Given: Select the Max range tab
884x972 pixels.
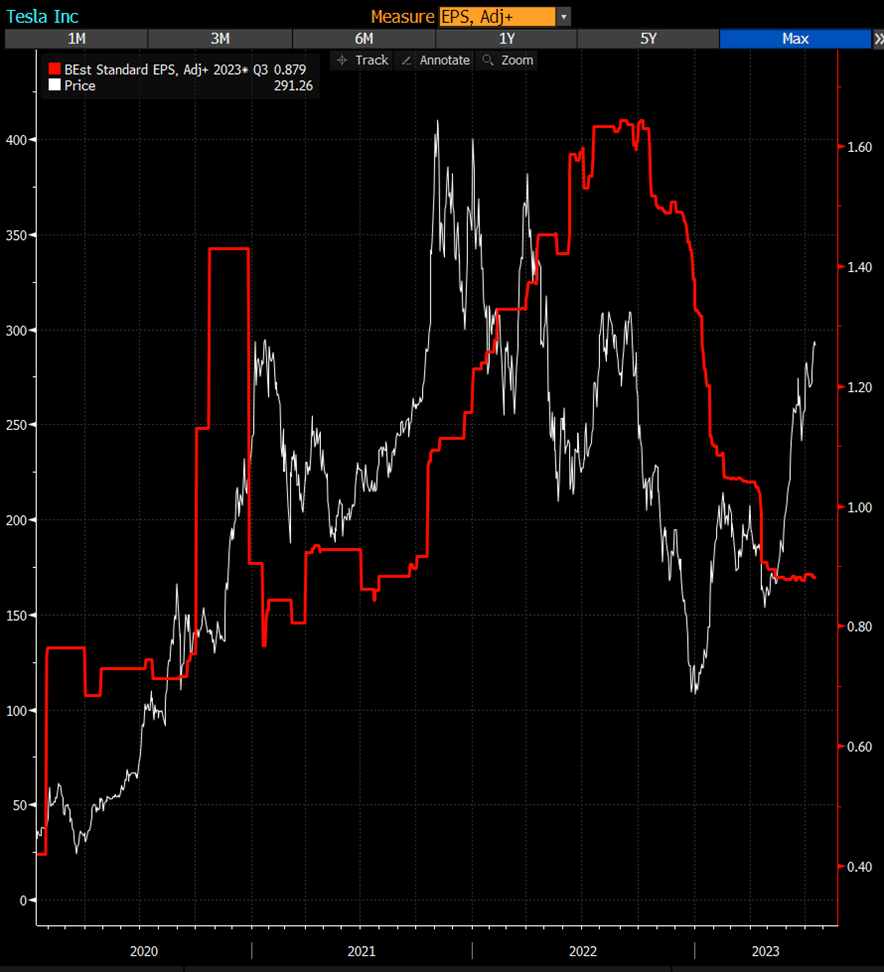Looking at the screenshot, I should tap(795, 38).
